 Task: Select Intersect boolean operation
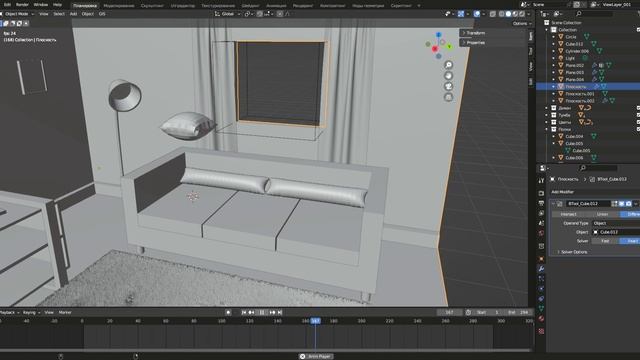point(569,214)
